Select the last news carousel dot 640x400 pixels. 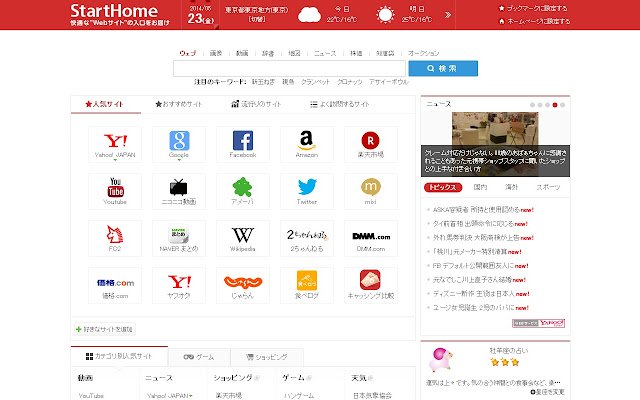coord(562,105)
